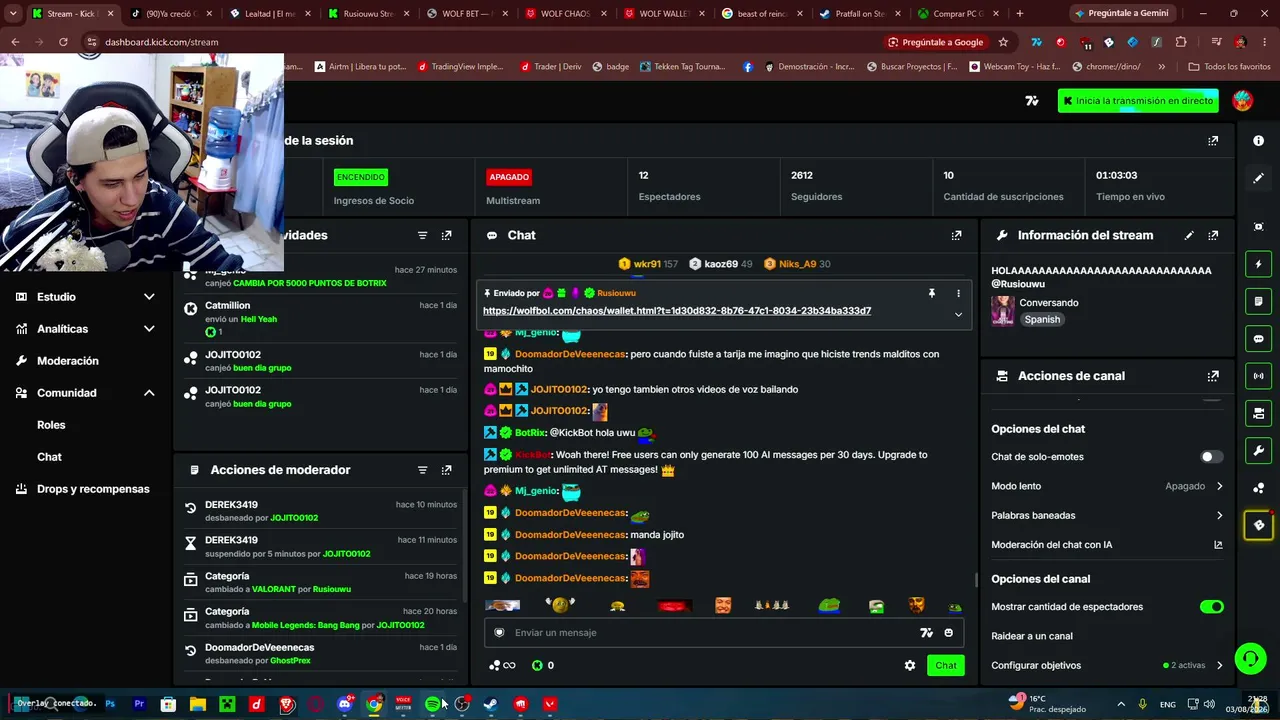Open the green support headset button
The height and width of the screenshot is (720, 1280).
[x=1250, y=658]
